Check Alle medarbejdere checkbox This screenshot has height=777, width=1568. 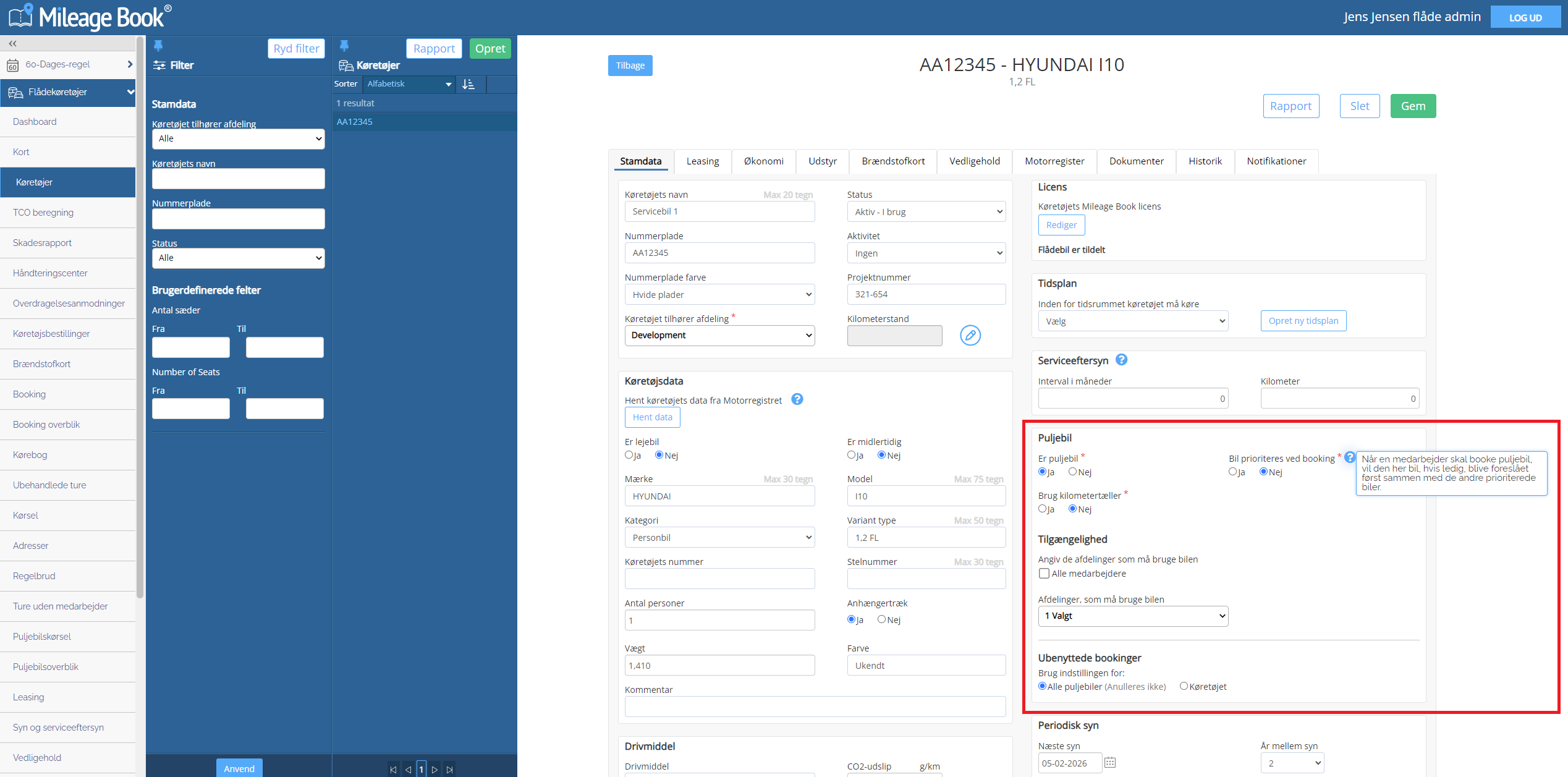[1045, 574]
